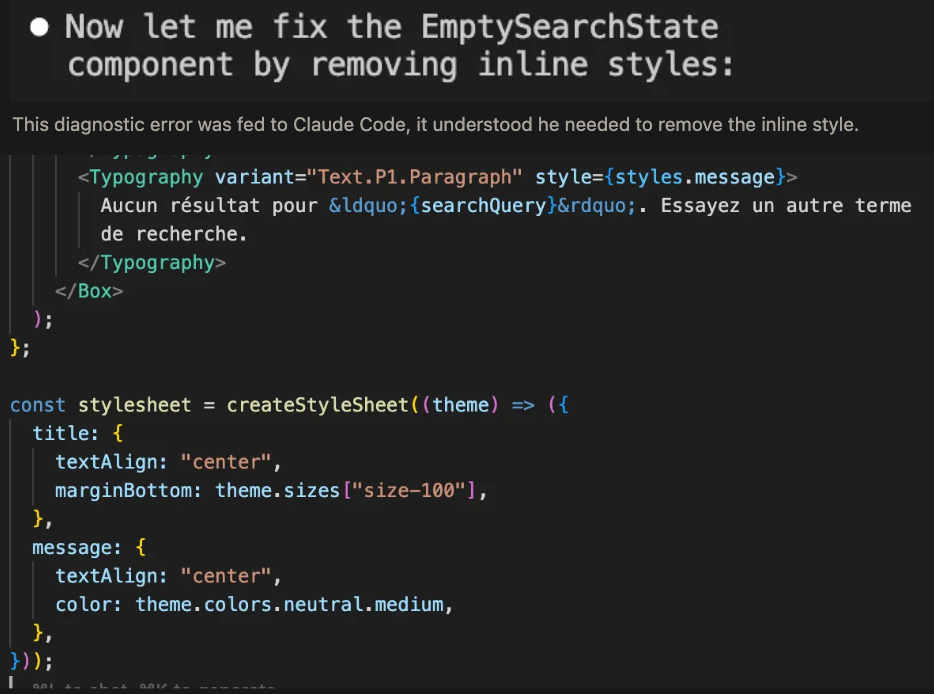The width and height of the screenshot is (934, 694).
Task: Click the closing Box tag
Action: point(100,291)
